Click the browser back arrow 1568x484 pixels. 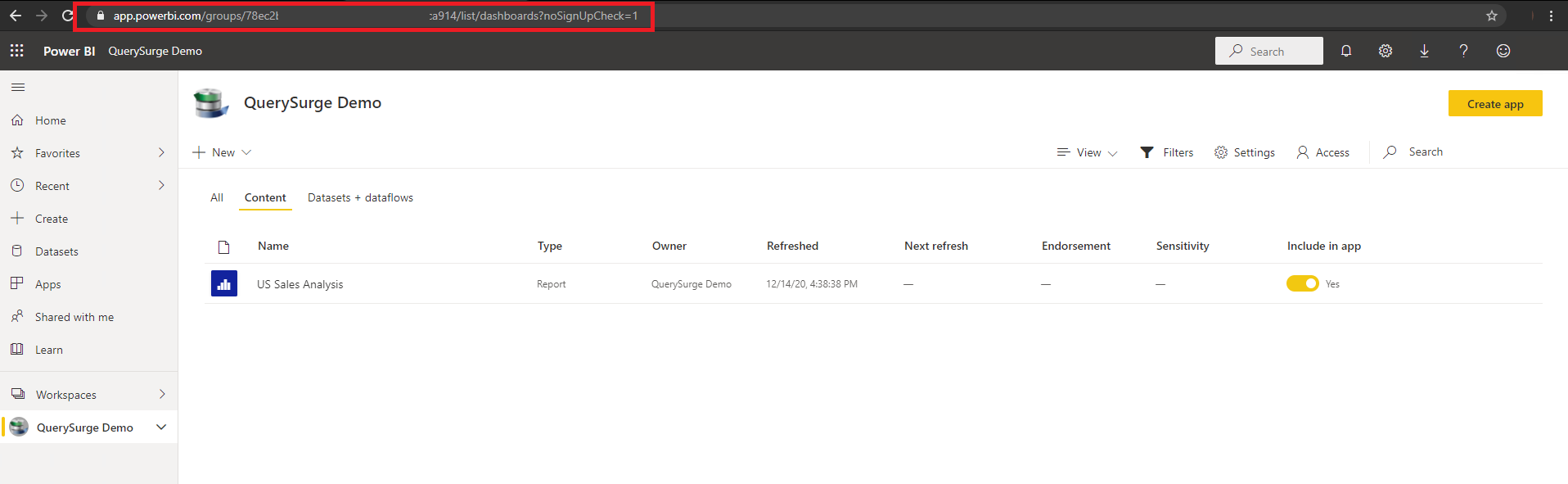point(16,16)
